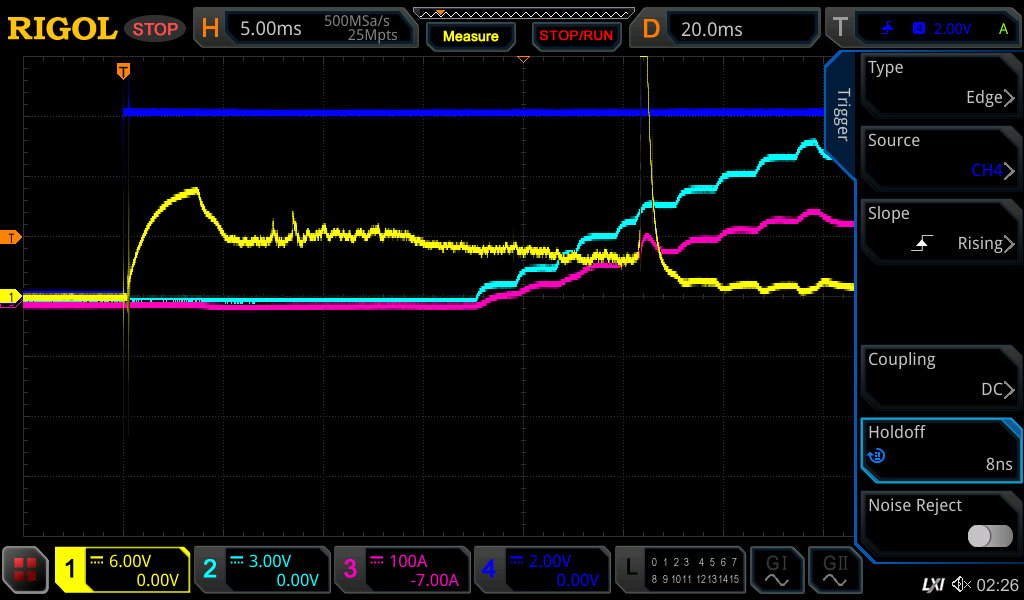Viewport: 1024px width, 600px height.
Task: Click the RIGOL logo
Action: click(x=62, y=29)
